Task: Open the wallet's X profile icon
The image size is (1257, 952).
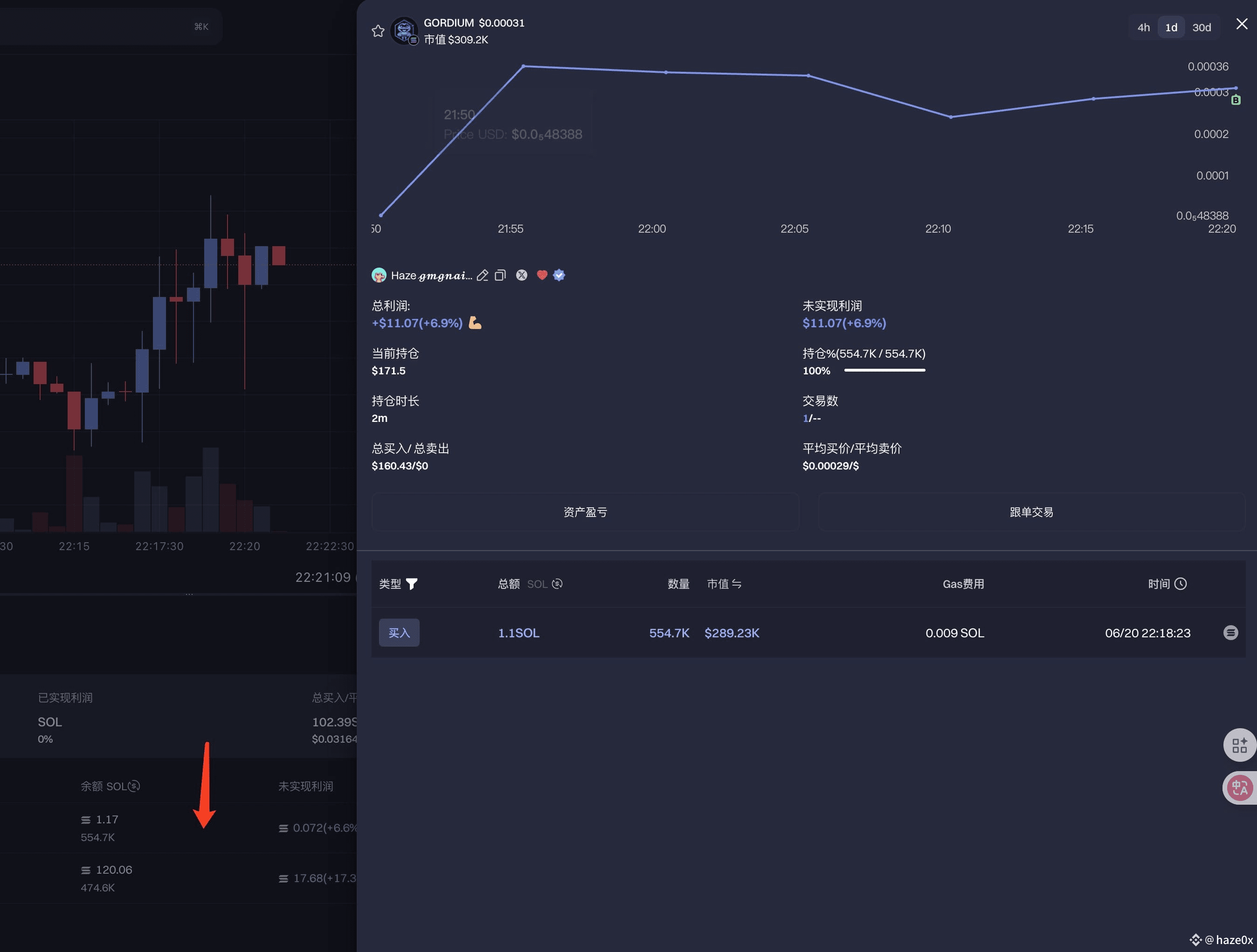Action: pos(522,275)
